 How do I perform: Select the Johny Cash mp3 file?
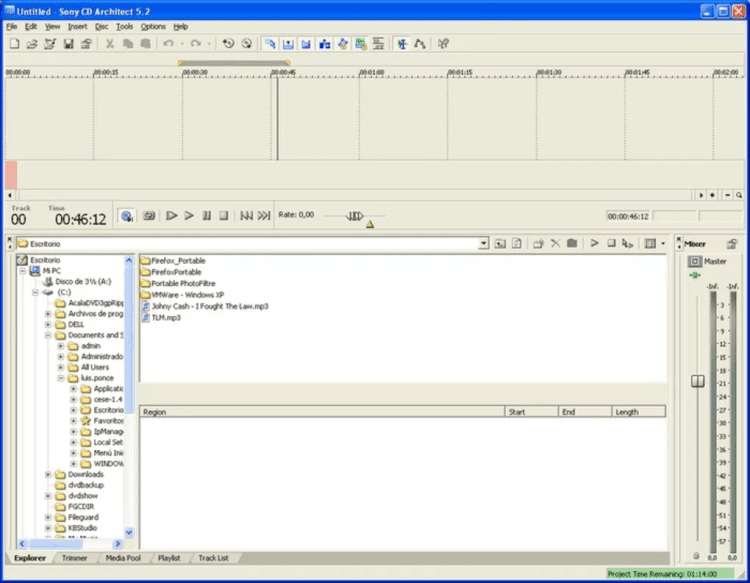pyautogui.click(x=208, y=306)
